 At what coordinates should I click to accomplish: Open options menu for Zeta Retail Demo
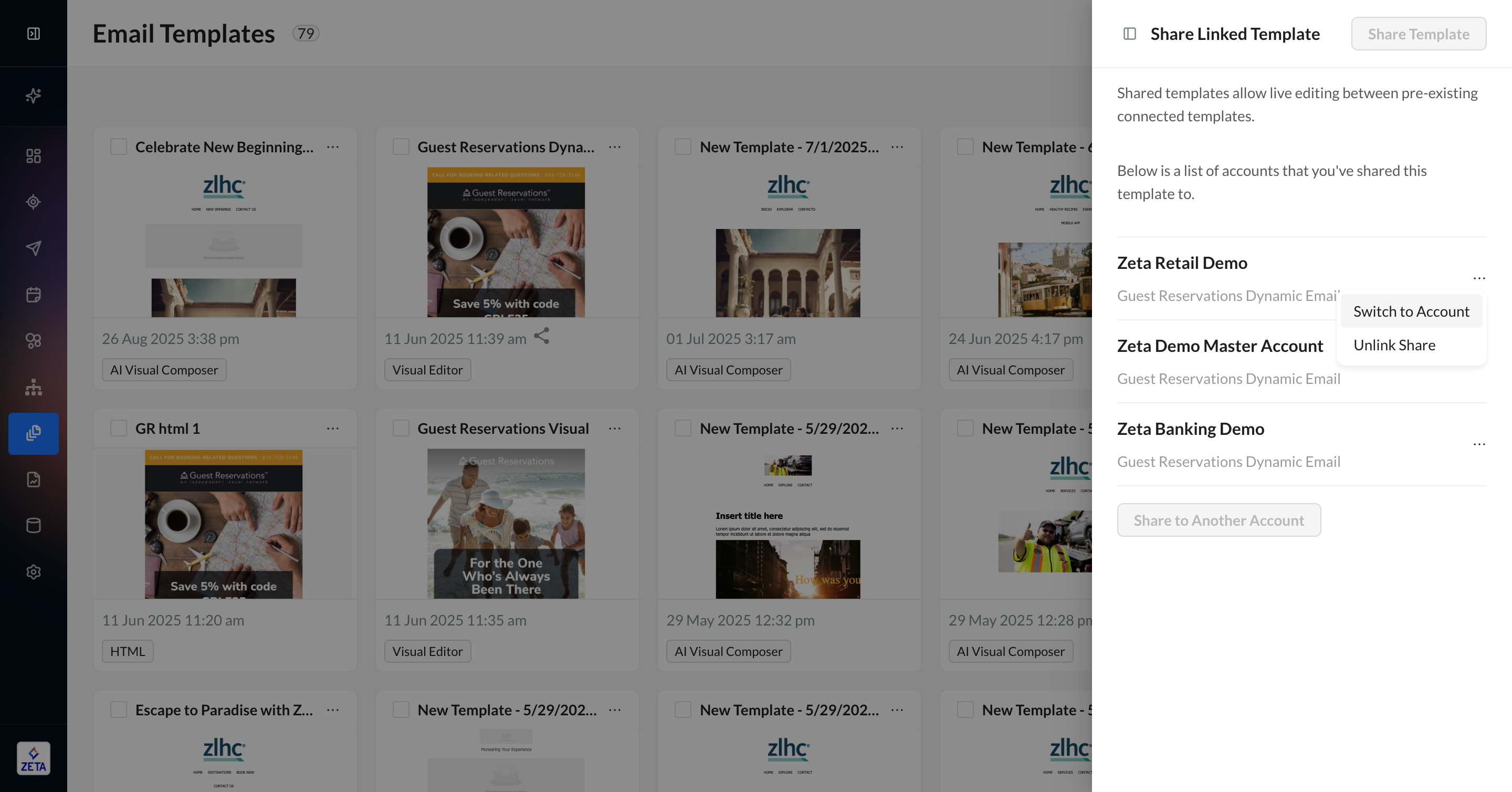(1478, 278)
